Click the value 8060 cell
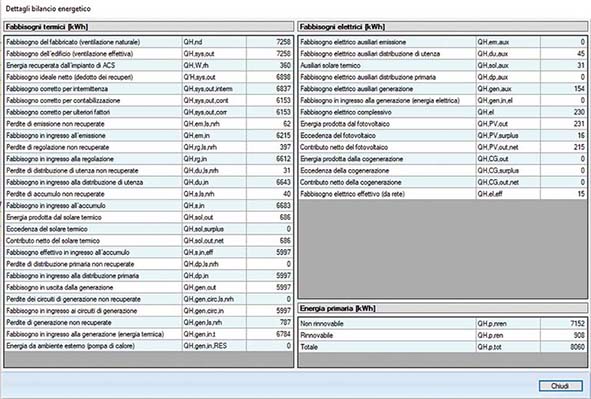The width and height of the screenshot is (591, 399). tap(563, 347)
